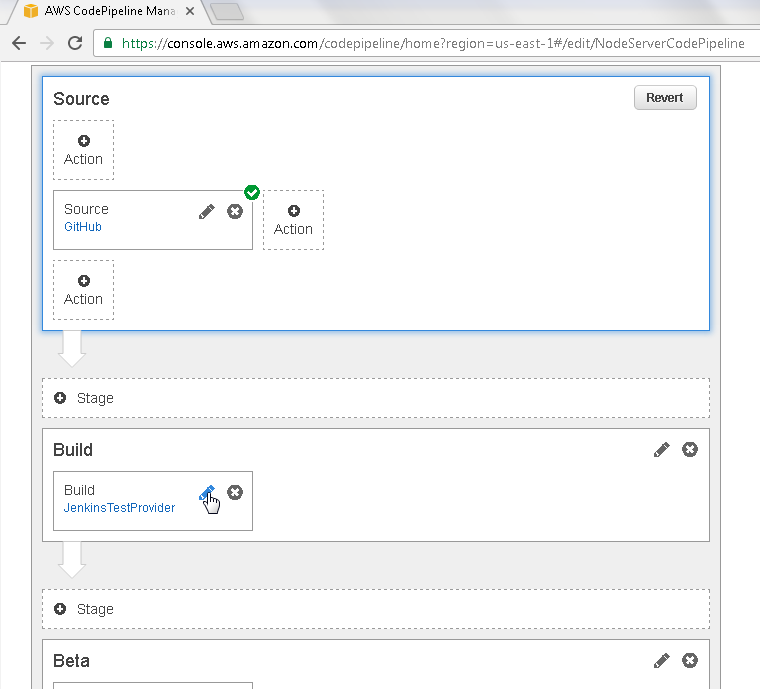Focus the browser address bar URL
The height and width of the screenshot is (689, 760).
[432, 44]
